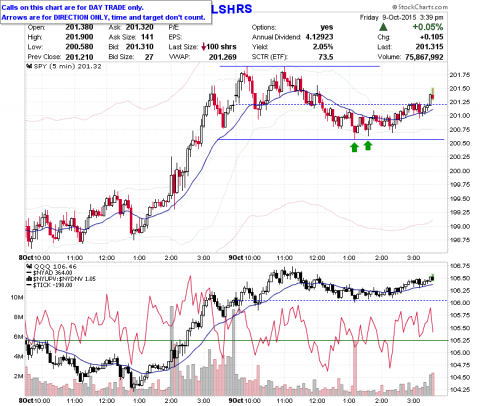This screenshot has height=406, width=480.
Task: Click the red down arrow beside Last Size
Action: coord(203,47)
